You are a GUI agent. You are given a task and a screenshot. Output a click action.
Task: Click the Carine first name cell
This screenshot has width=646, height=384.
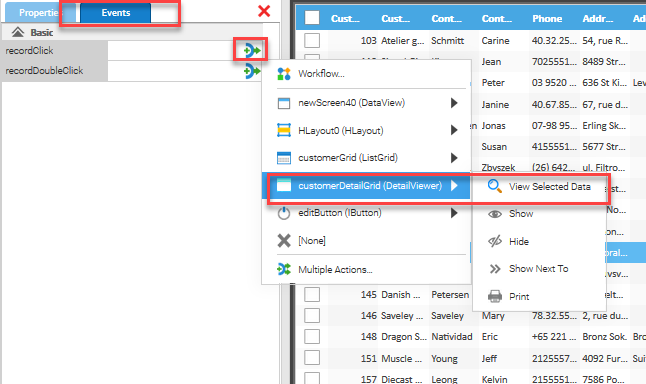click(x=495, y=41)
